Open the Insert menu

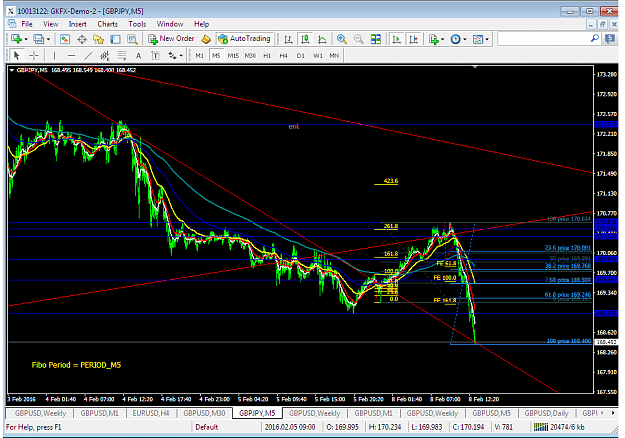coord(77,24)
